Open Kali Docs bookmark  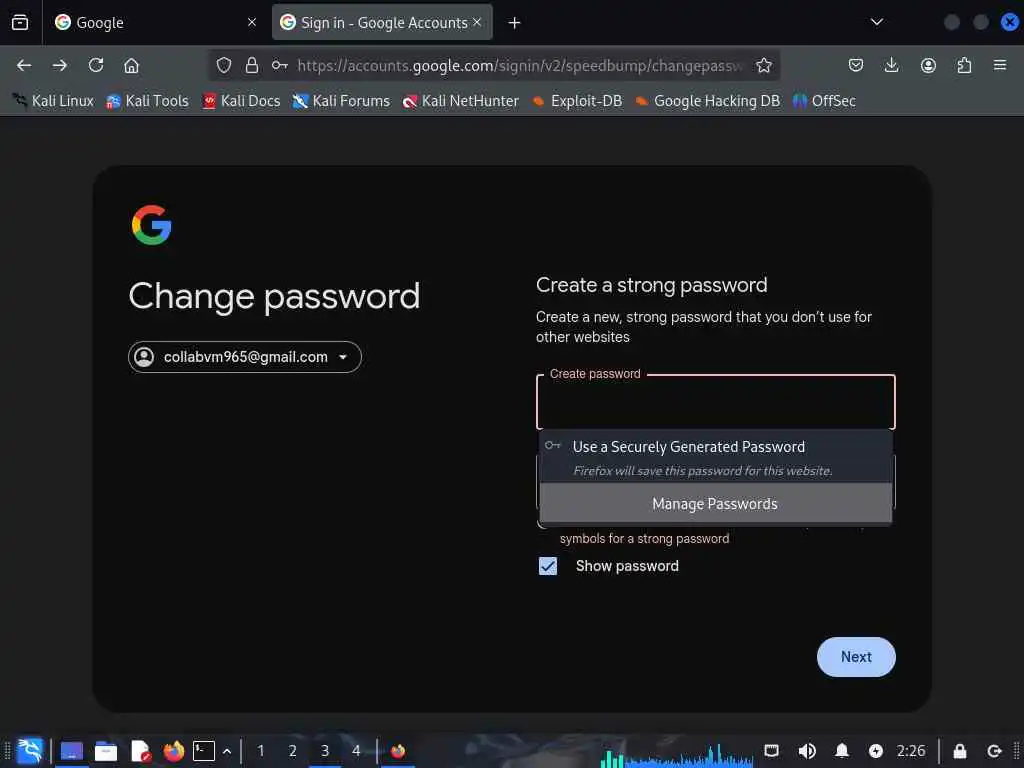[242, 101]
